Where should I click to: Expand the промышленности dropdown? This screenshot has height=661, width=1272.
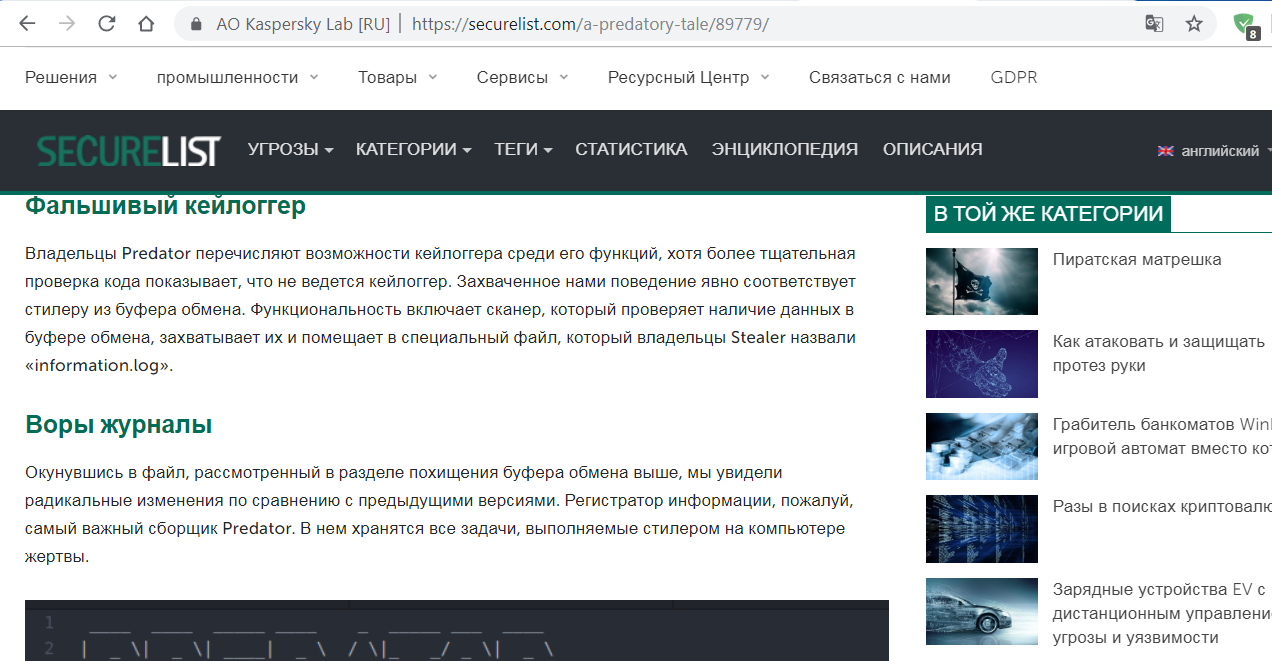coord(238,77)
